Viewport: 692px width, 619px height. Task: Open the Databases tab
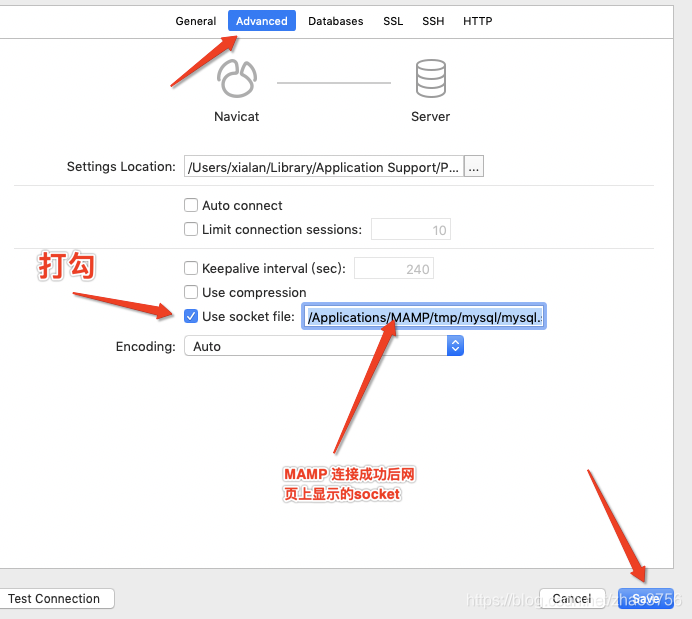tap(335, 21)
